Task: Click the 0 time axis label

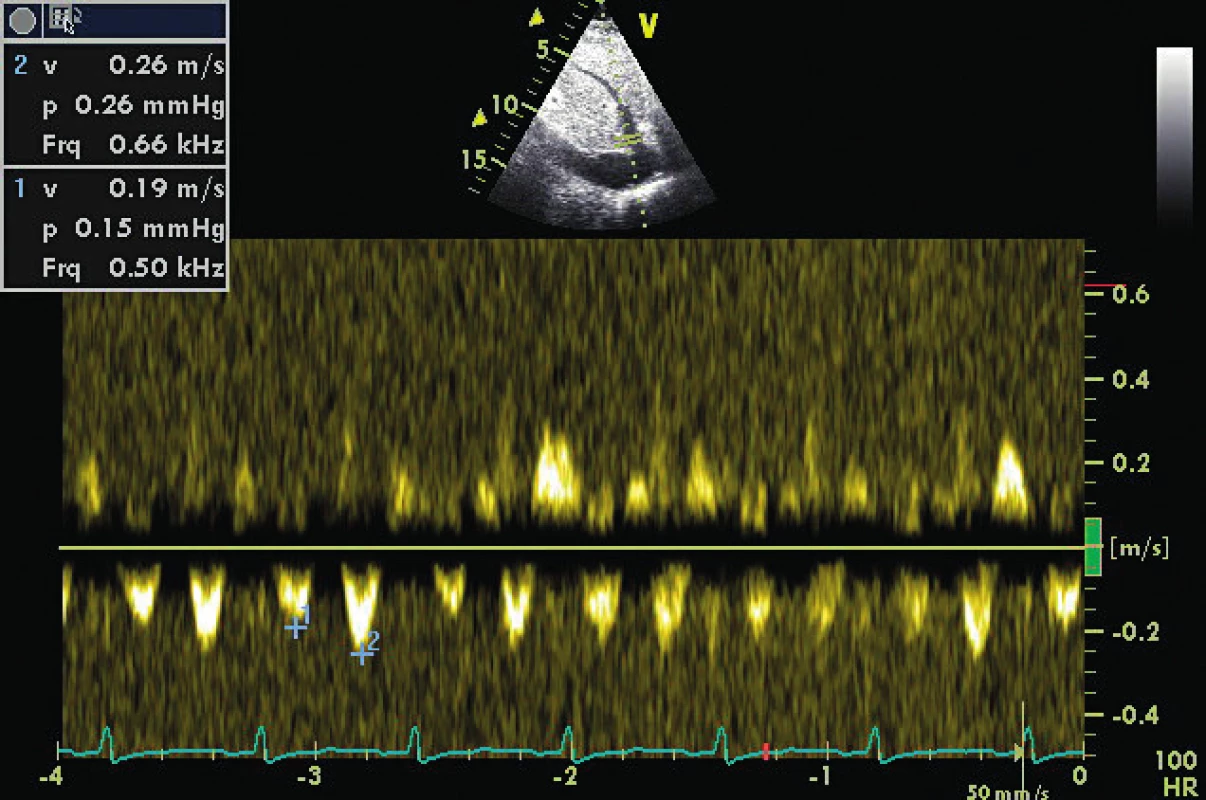Action: pyautogui.click(x=1079, y=776)
